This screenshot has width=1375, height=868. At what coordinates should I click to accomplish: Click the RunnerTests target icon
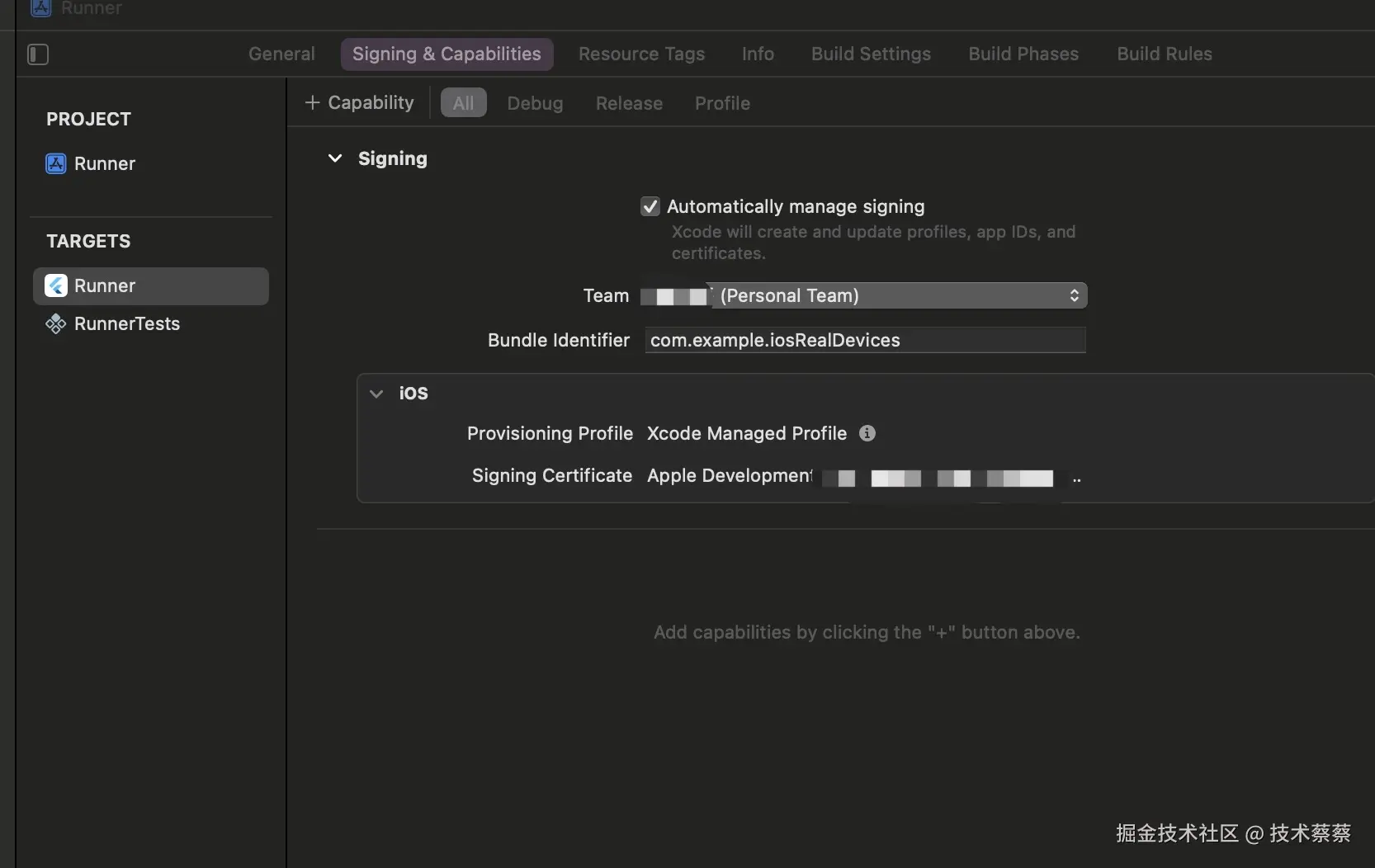[x=55, y=323]
